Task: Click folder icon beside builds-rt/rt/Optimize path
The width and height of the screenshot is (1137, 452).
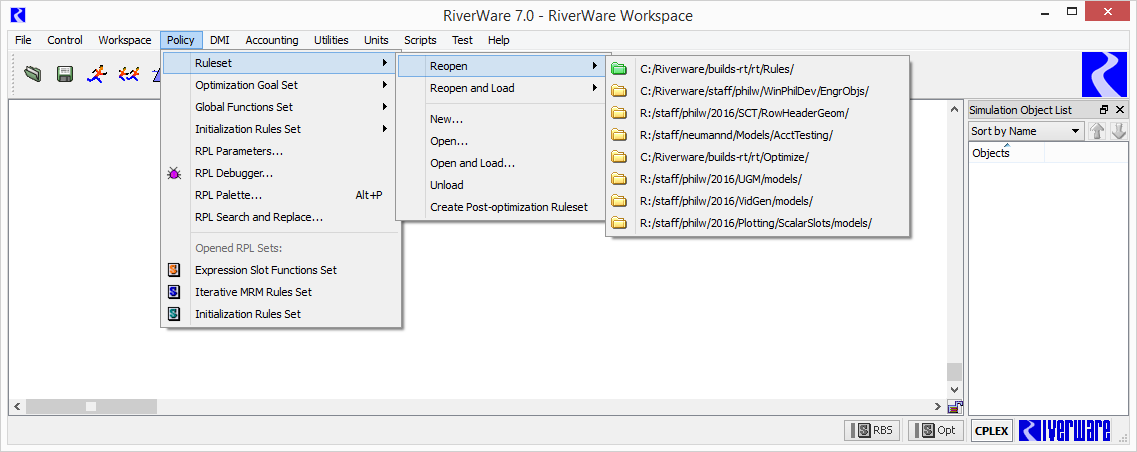Action: pos(619,157)
